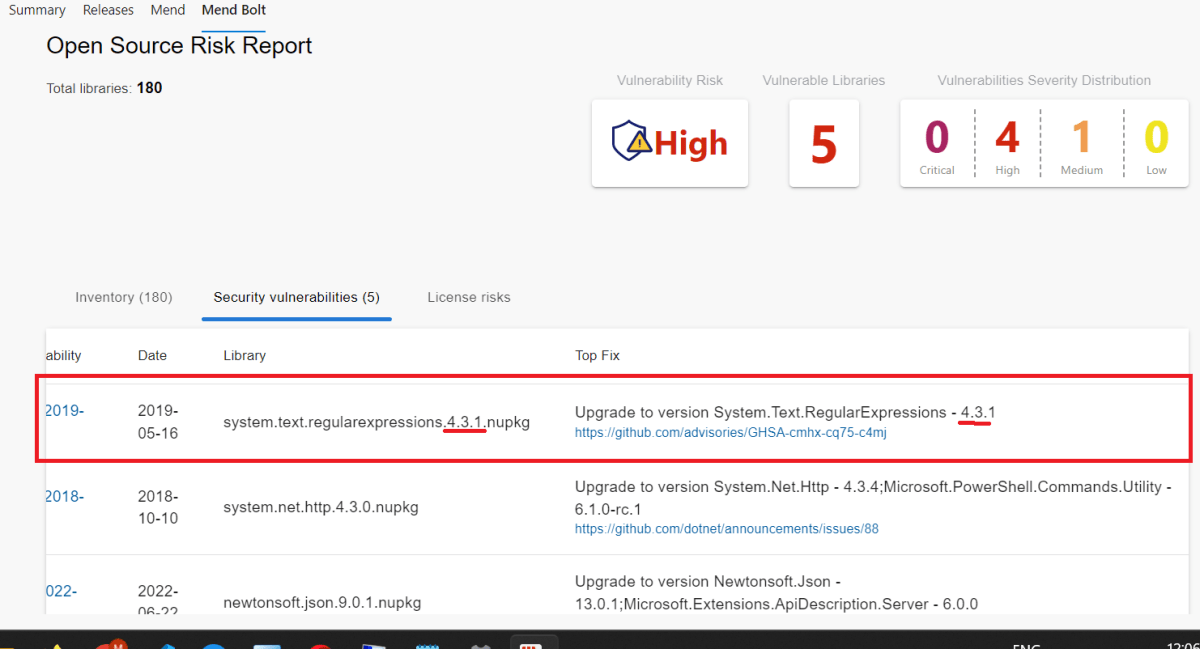Click the Critical severity count 0
The width and height of the screenshot is (1200, 649).
(937, 138)
